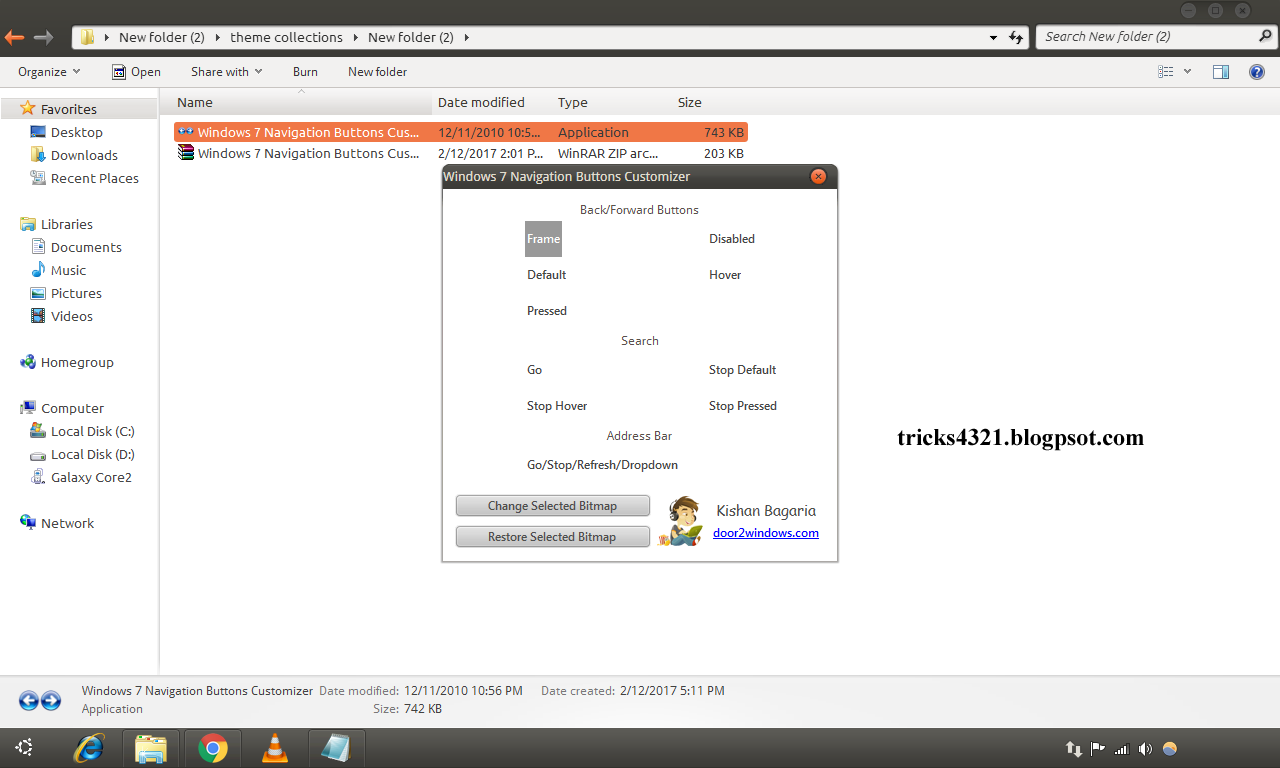Select Libraries in the navigation pane
1280x768 pixels.
67,224
